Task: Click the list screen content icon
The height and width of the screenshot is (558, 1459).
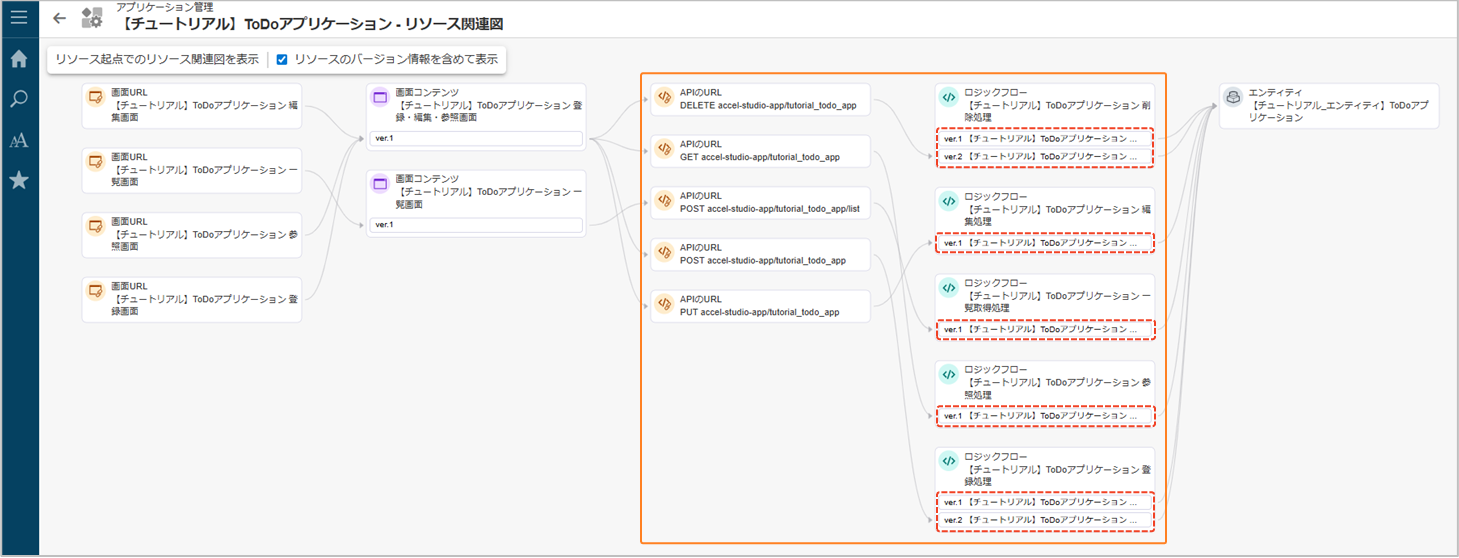Action: pyautogui.click(x=380, y=184)
